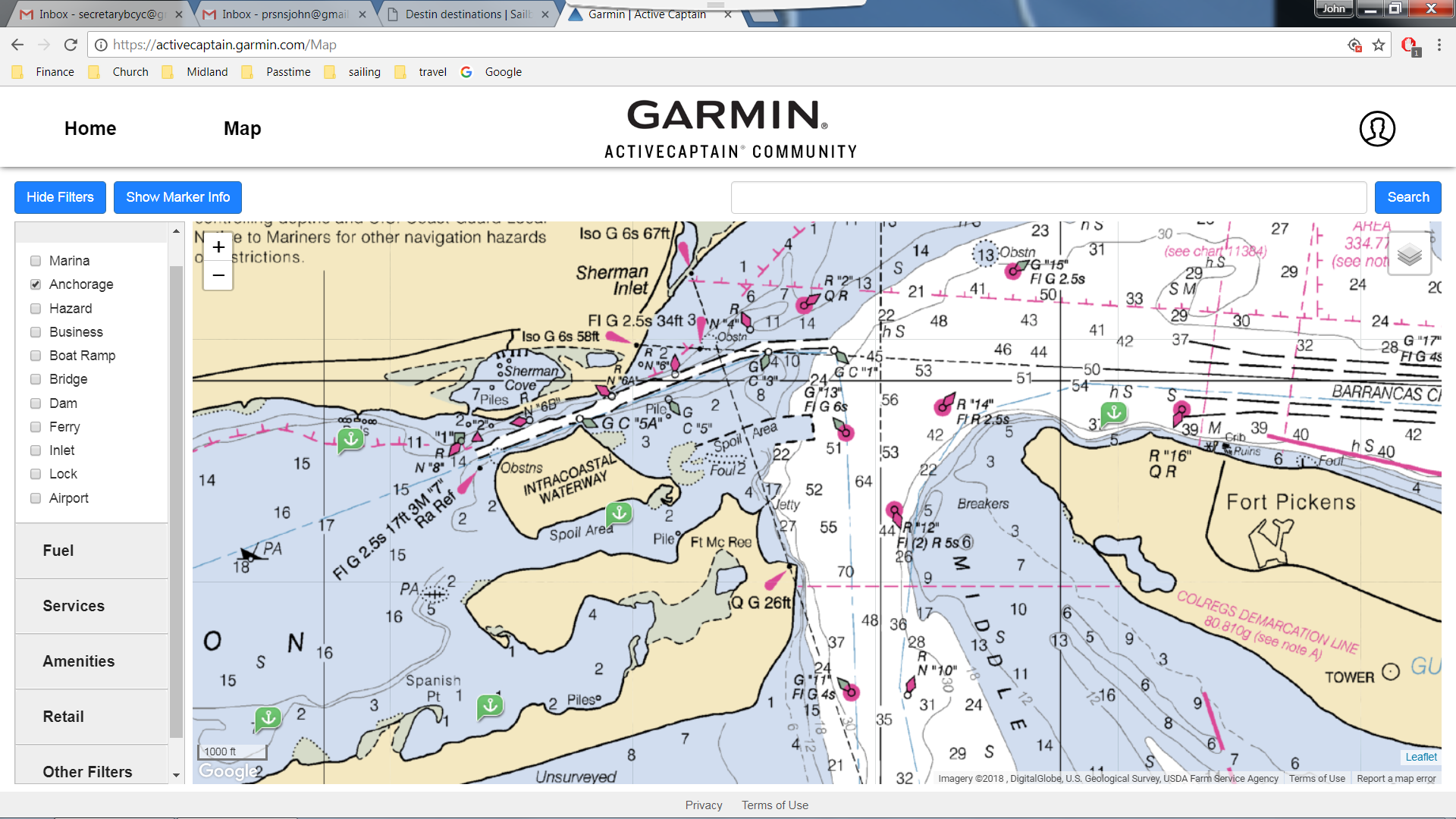The width and height of the screenshot is (1456, 819).
Task: Open the Passtime bookmarks folder
Action: pyautogui.click(x=276, y=72)
